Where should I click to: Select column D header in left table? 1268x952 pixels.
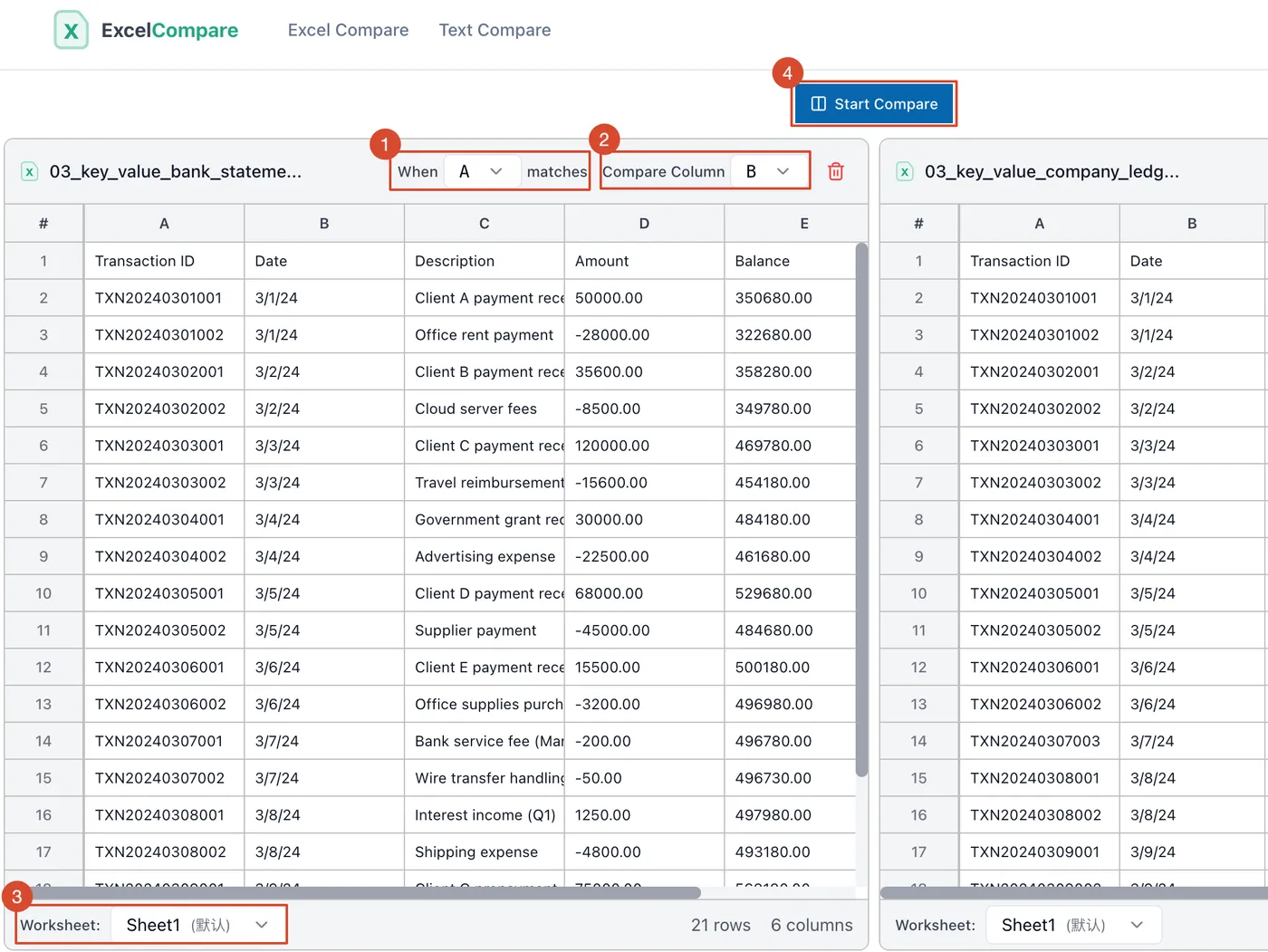[x=644, y=223]
